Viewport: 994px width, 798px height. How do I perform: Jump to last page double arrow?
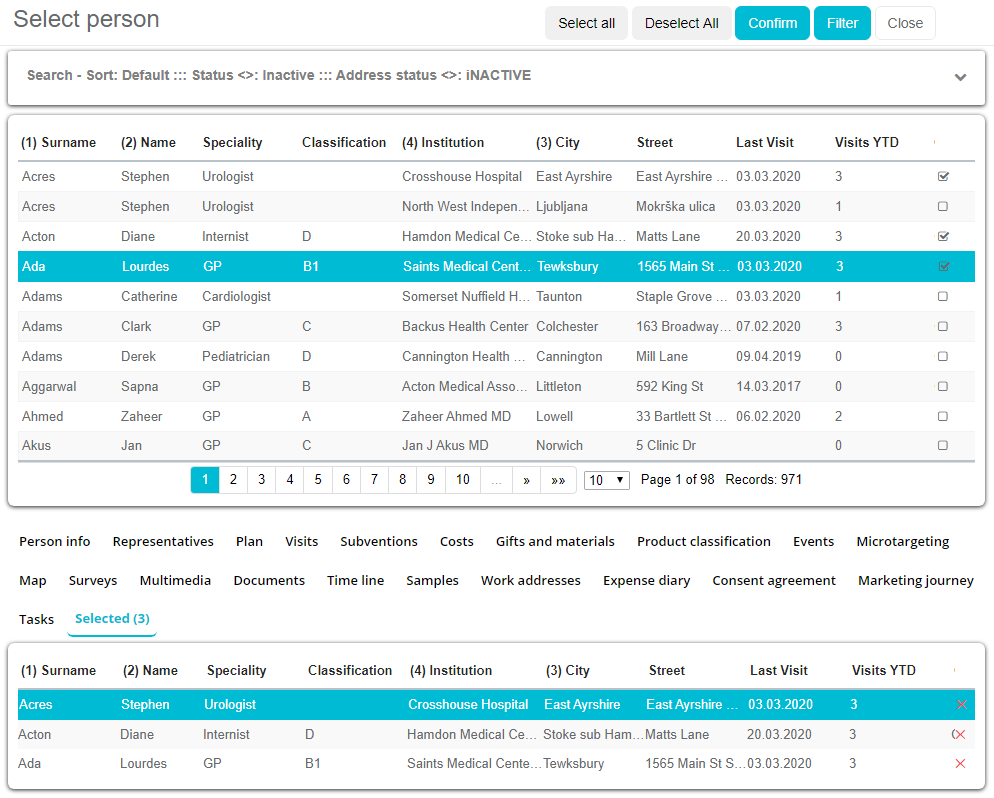click(558, 480)
